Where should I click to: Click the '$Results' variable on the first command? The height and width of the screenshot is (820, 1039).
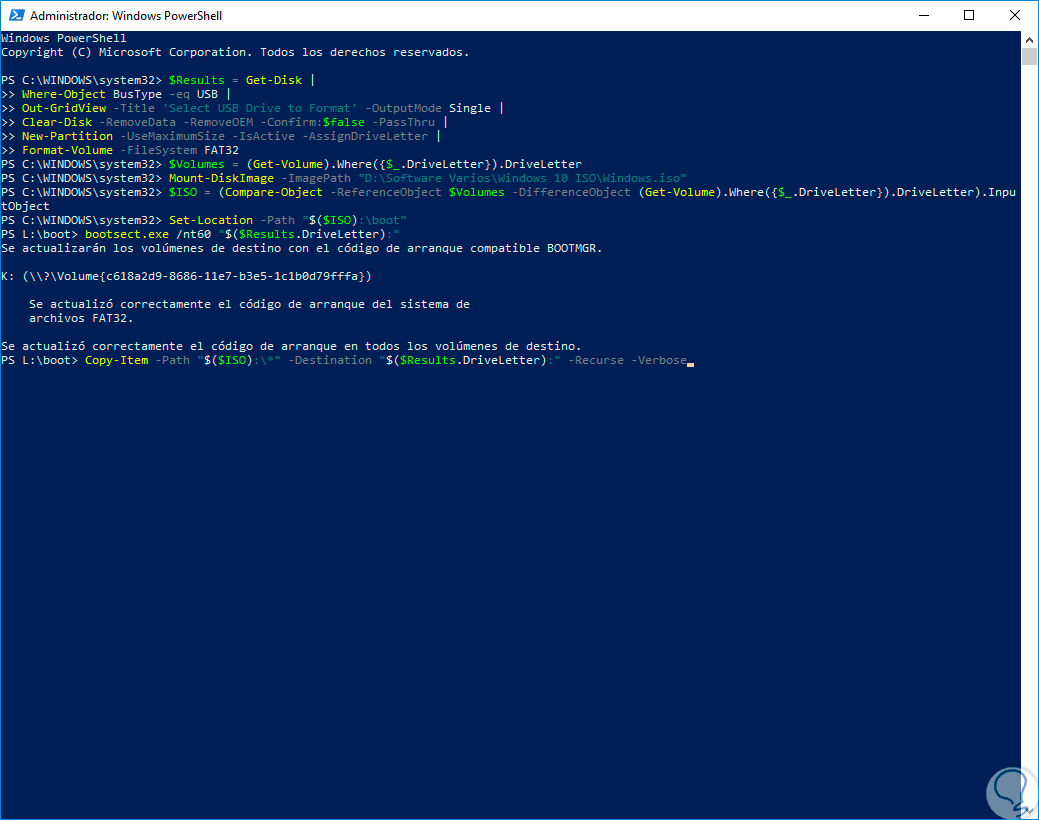(x=197, y=80)
